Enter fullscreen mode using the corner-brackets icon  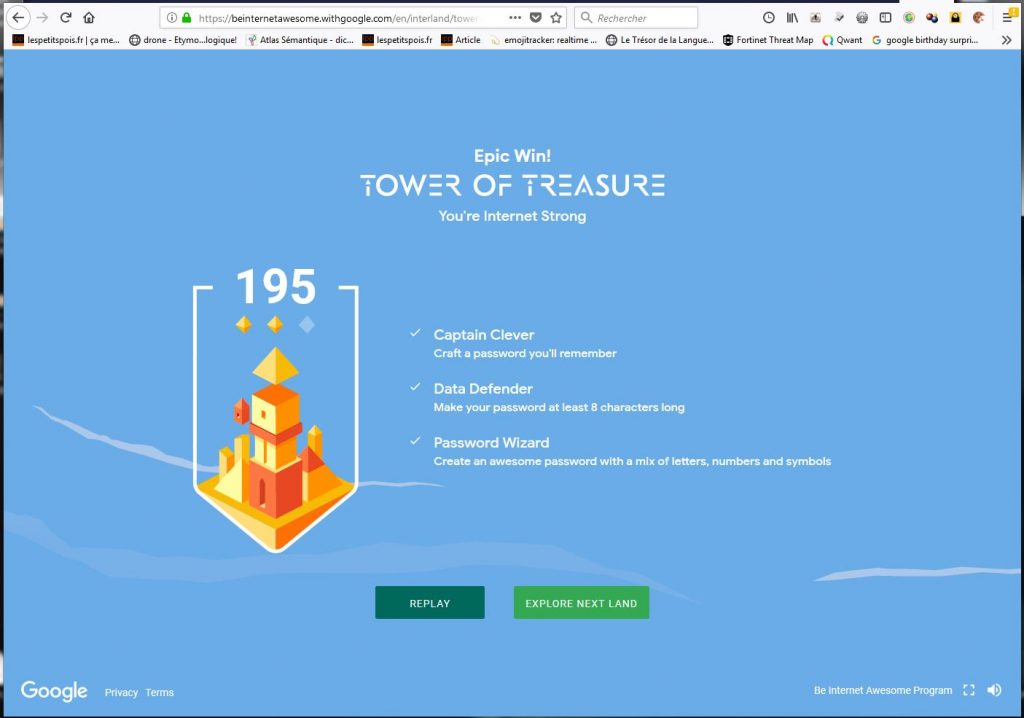click(968, 690)
